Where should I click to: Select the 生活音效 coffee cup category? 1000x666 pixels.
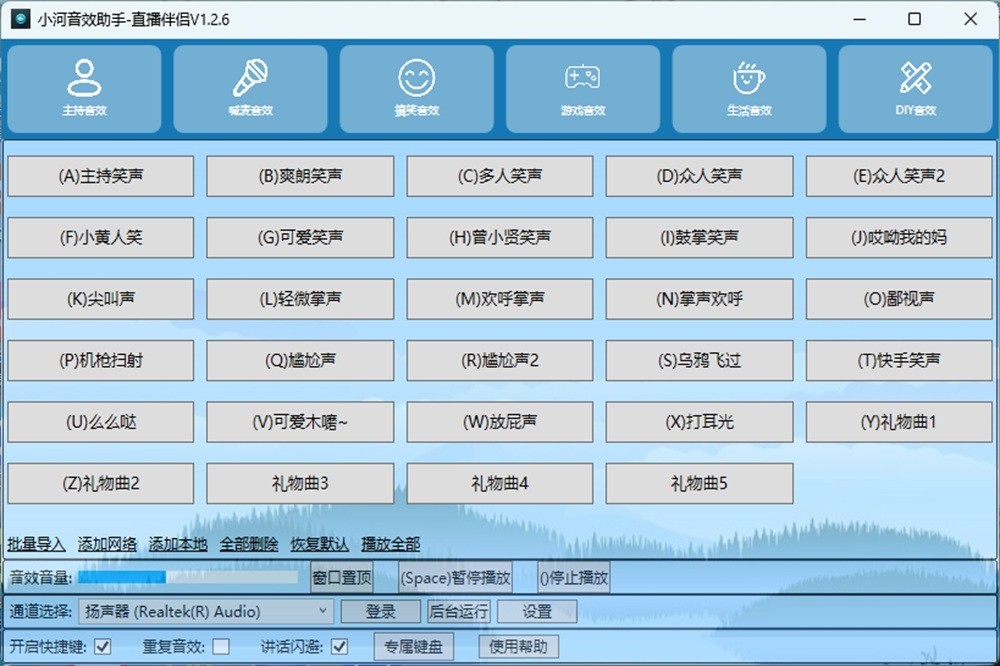tap(748, 88)
